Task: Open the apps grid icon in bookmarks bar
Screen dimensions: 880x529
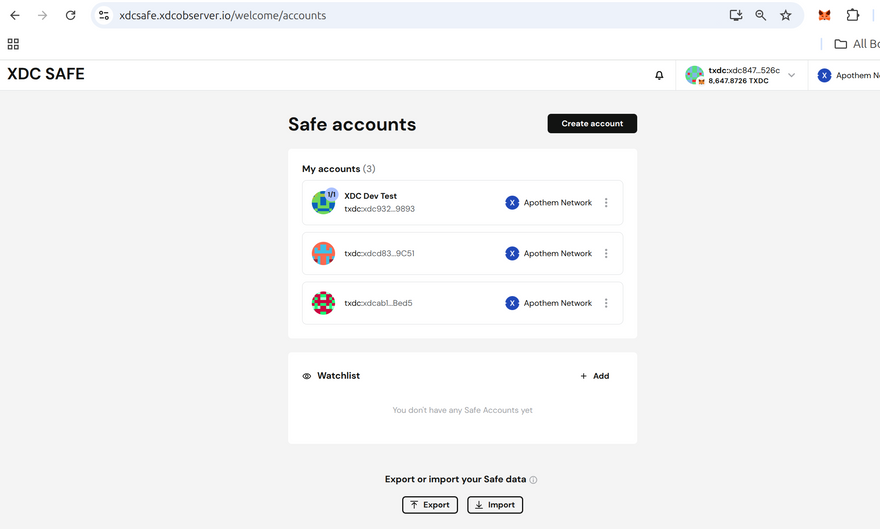Action: pos(13,44)
